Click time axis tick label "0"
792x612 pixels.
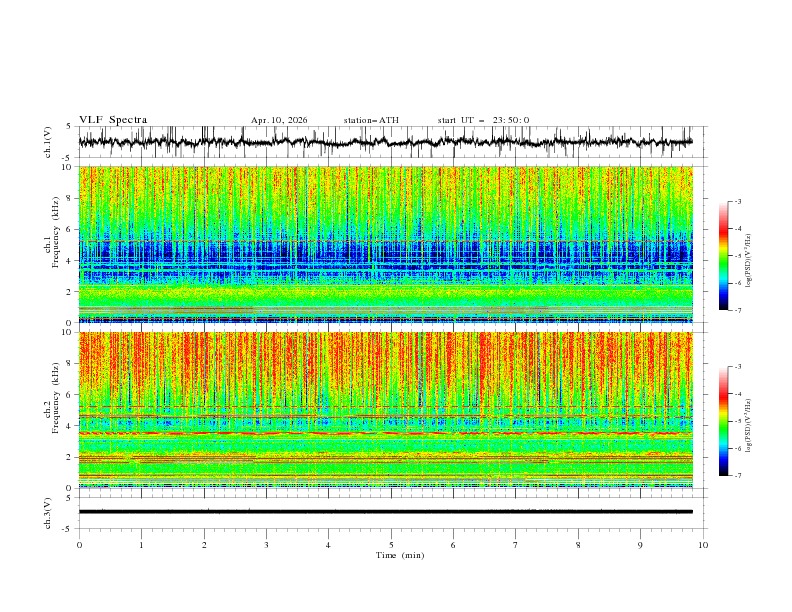point(79,545)
